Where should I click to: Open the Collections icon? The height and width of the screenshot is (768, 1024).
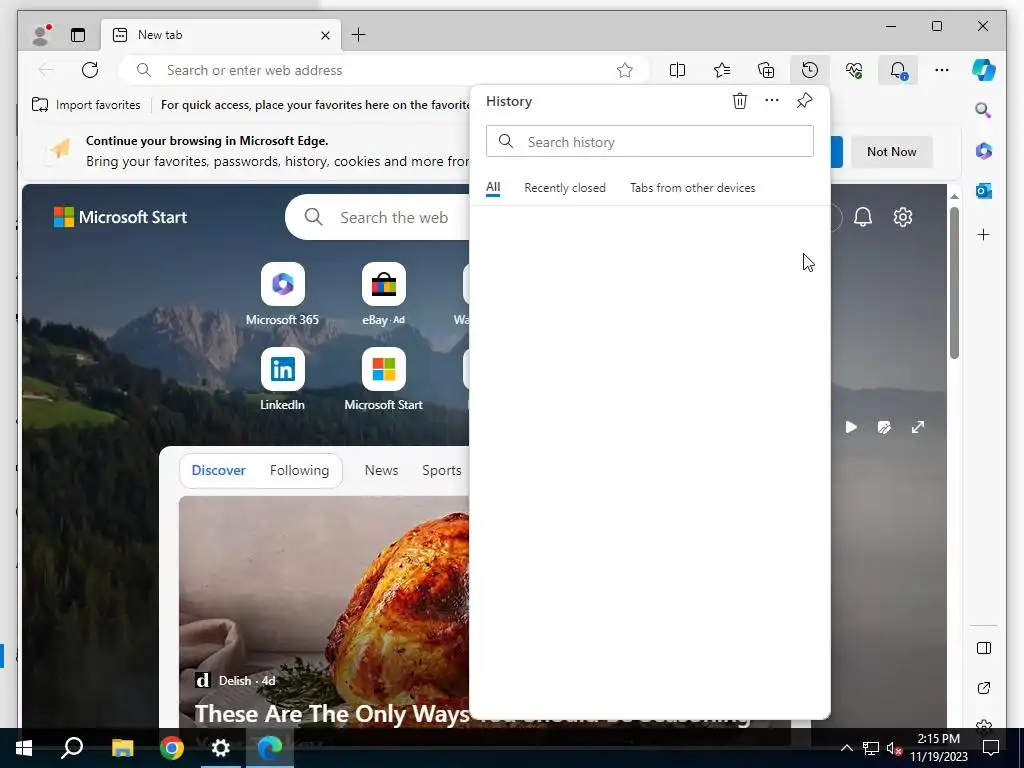(766, 70)
